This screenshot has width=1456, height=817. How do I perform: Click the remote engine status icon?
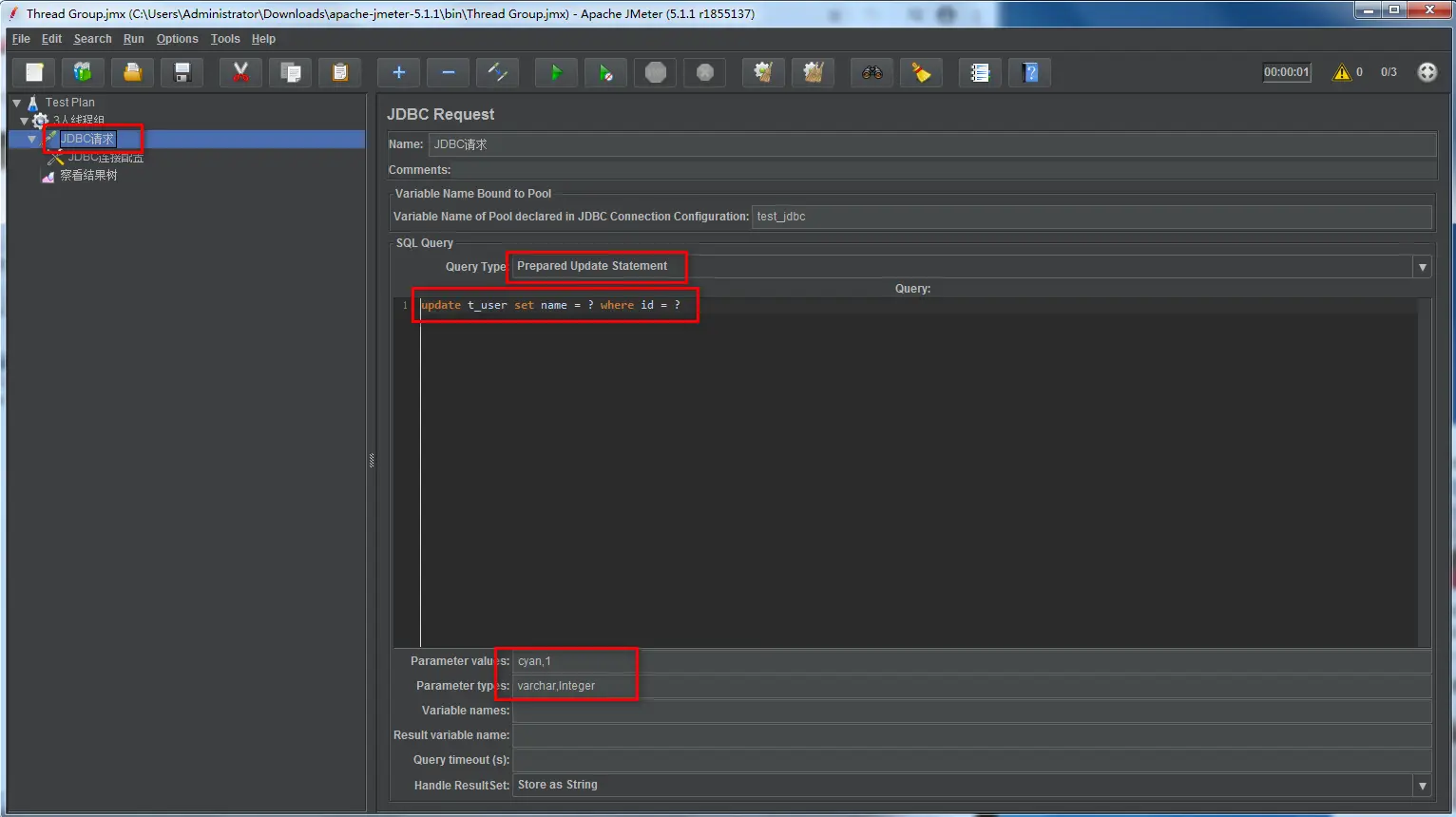(1427, 72)
